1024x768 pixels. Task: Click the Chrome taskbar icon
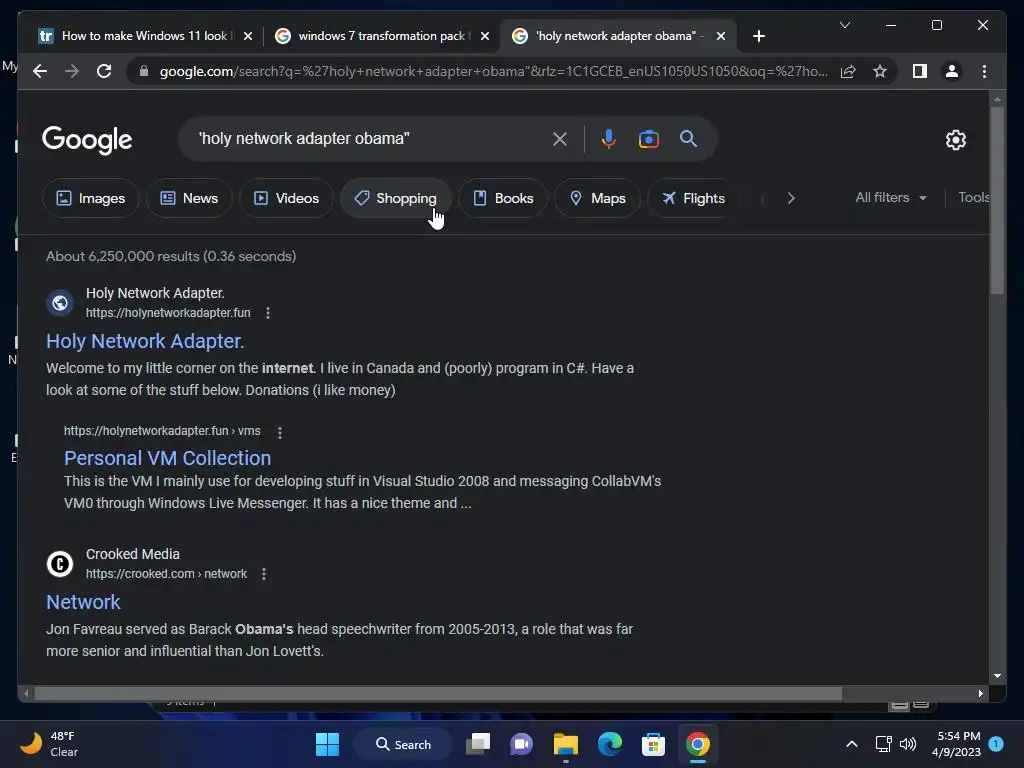[x=697, y=744]
